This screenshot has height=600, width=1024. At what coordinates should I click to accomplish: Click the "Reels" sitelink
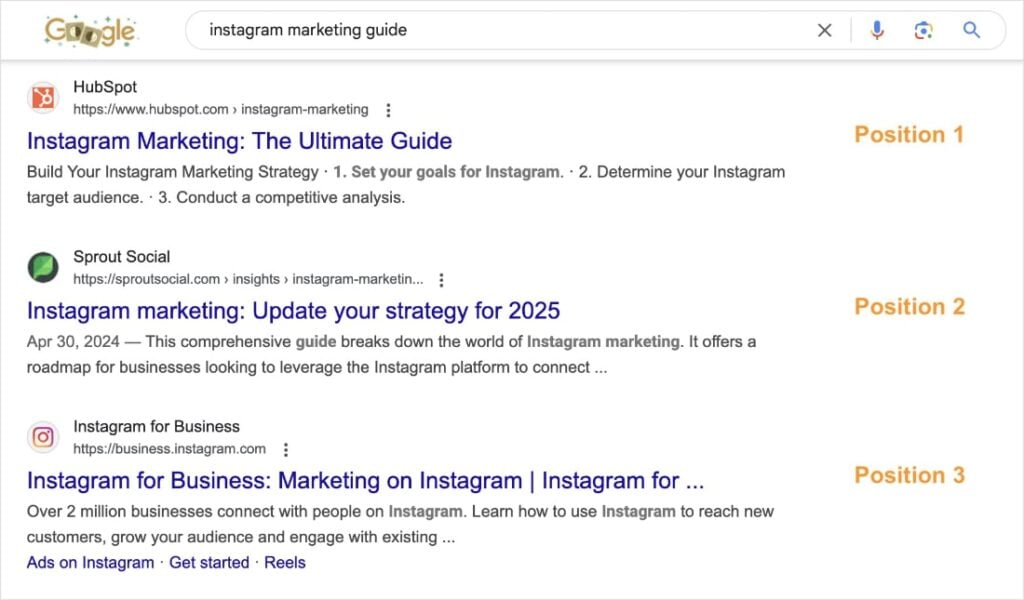(x=285, y=562)
